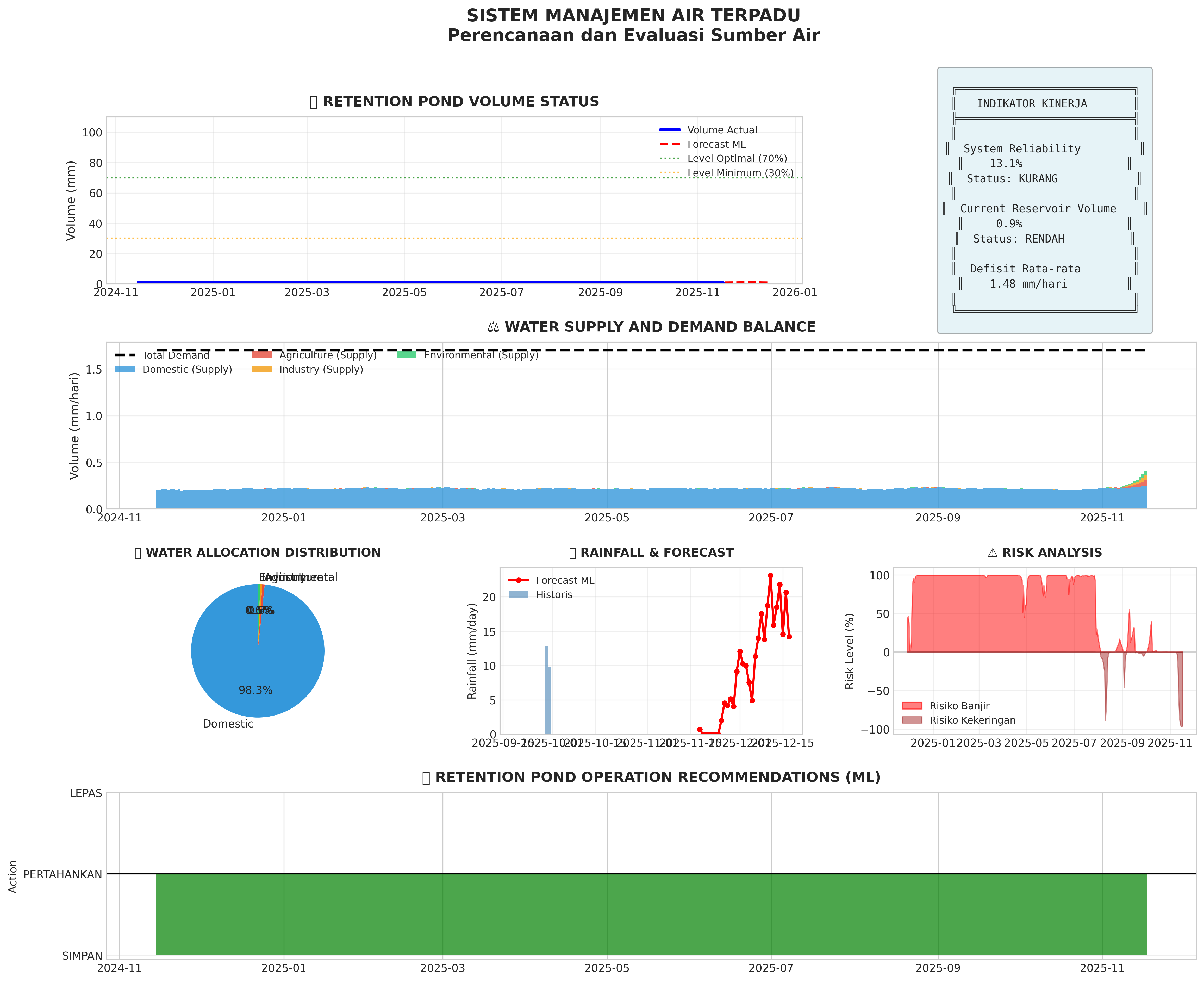Click the Environmental (Supply) green legend swatch
The height and width of the screenshot is (982, 1204).
pos(406,355)
